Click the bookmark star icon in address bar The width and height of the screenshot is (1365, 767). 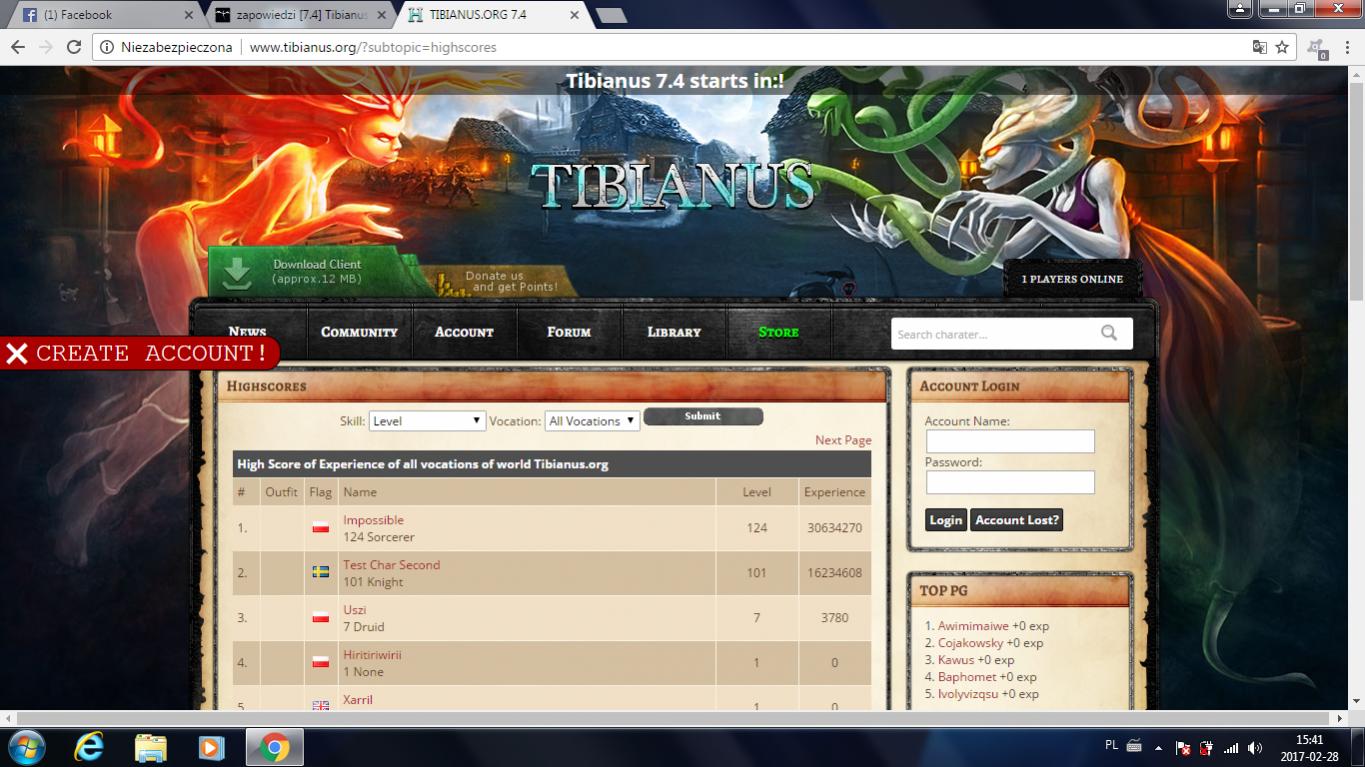tap(1282, 47)
